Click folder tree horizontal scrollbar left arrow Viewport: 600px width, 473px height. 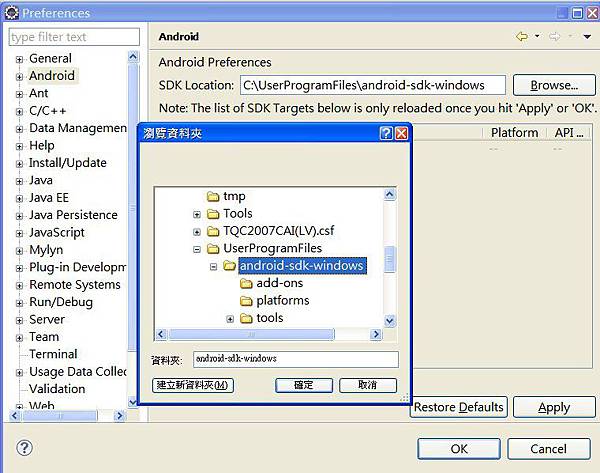161,334
